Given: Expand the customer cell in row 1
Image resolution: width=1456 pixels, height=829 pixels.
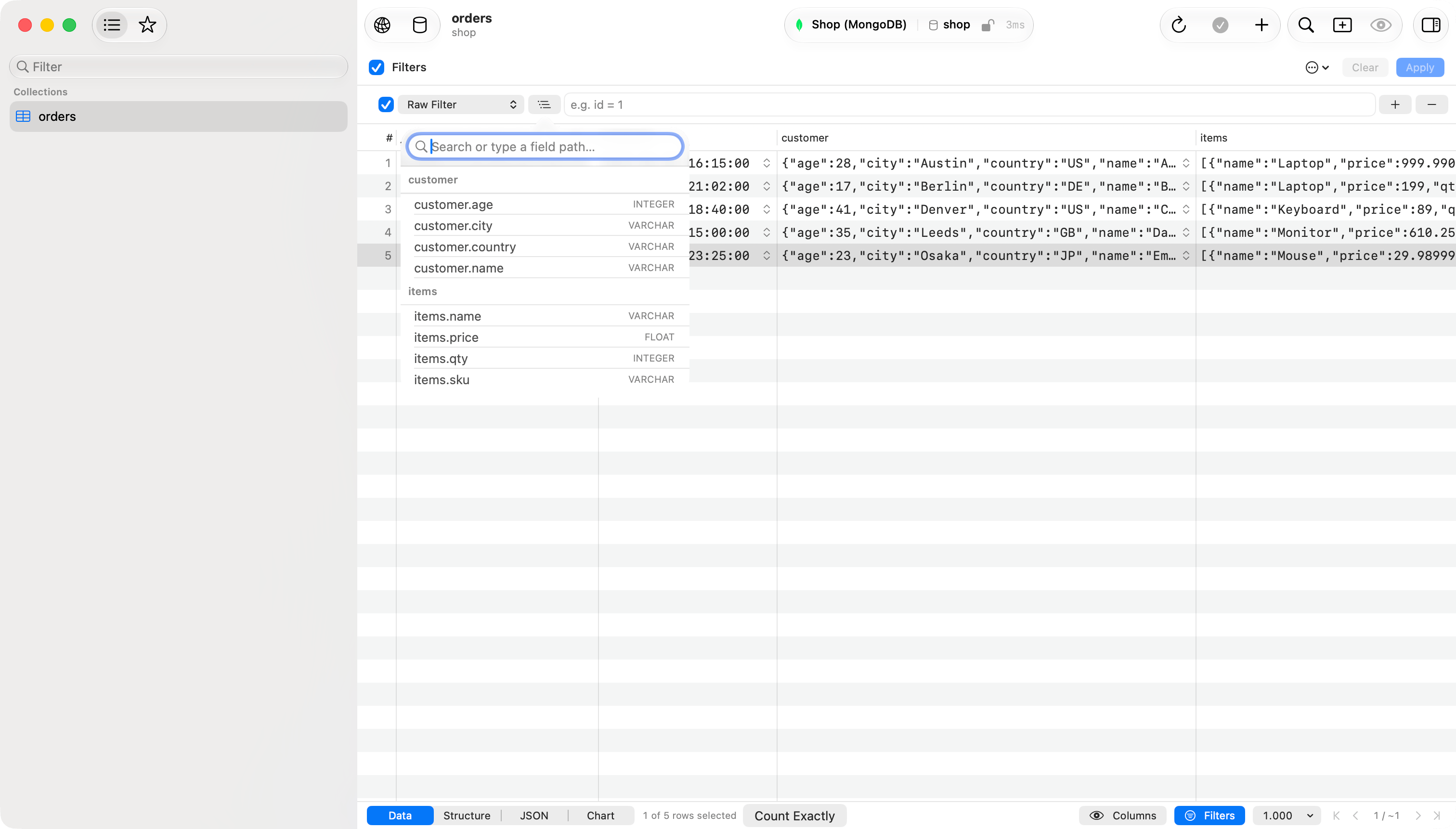Looking at the screenshot, I should [x=1186, y=163].
